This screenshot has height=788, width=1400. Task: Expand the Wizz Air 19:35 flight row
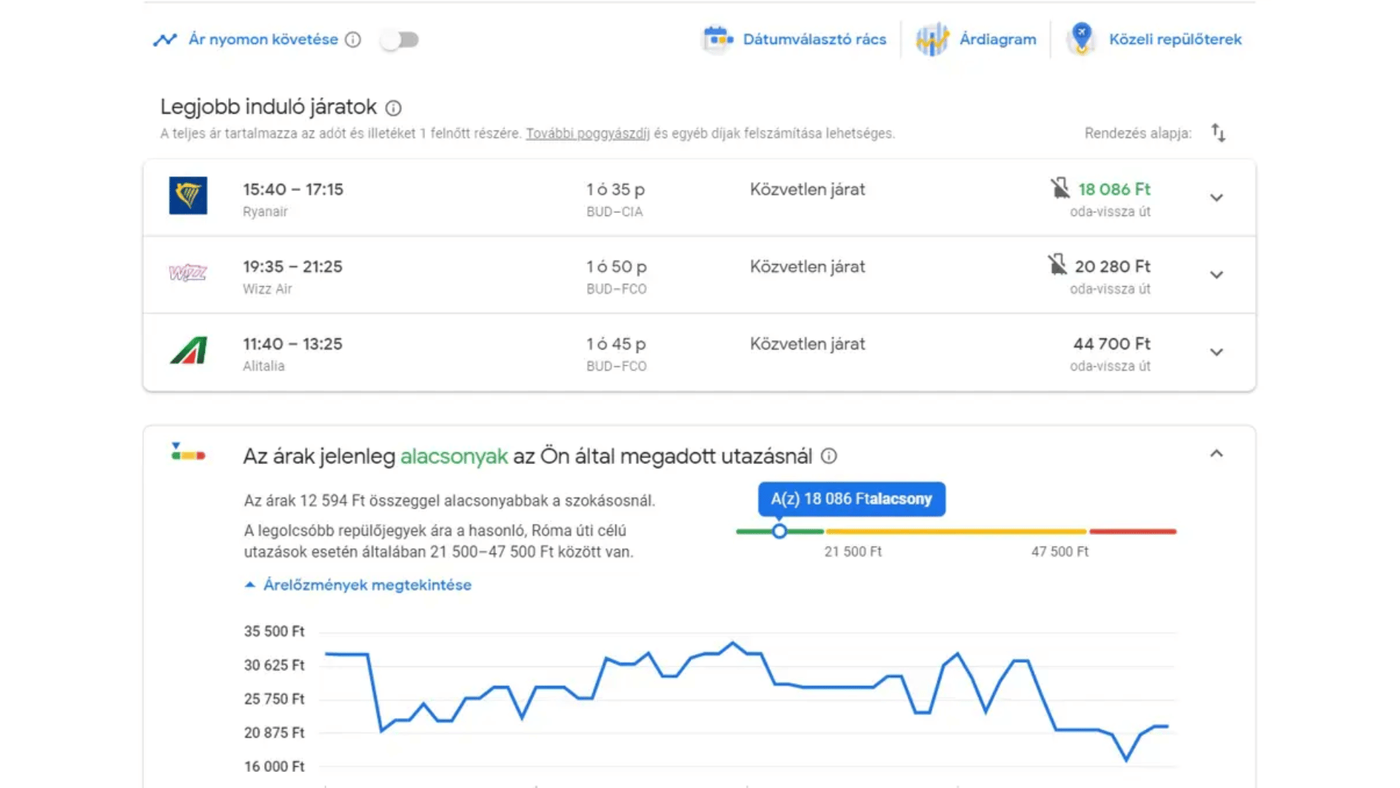click(1216, 275)
